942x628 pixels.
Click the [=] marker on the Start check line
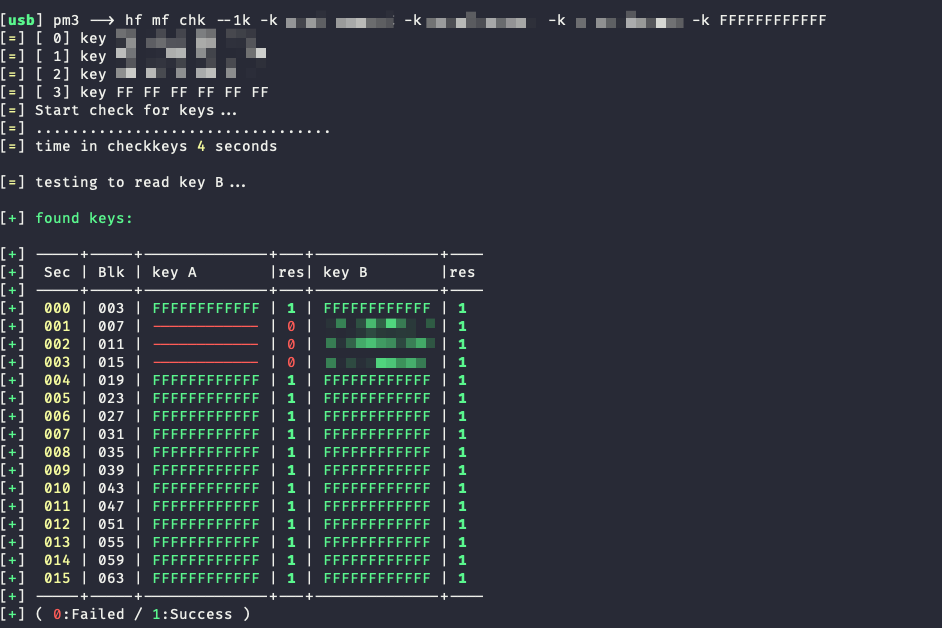[13, 110]
